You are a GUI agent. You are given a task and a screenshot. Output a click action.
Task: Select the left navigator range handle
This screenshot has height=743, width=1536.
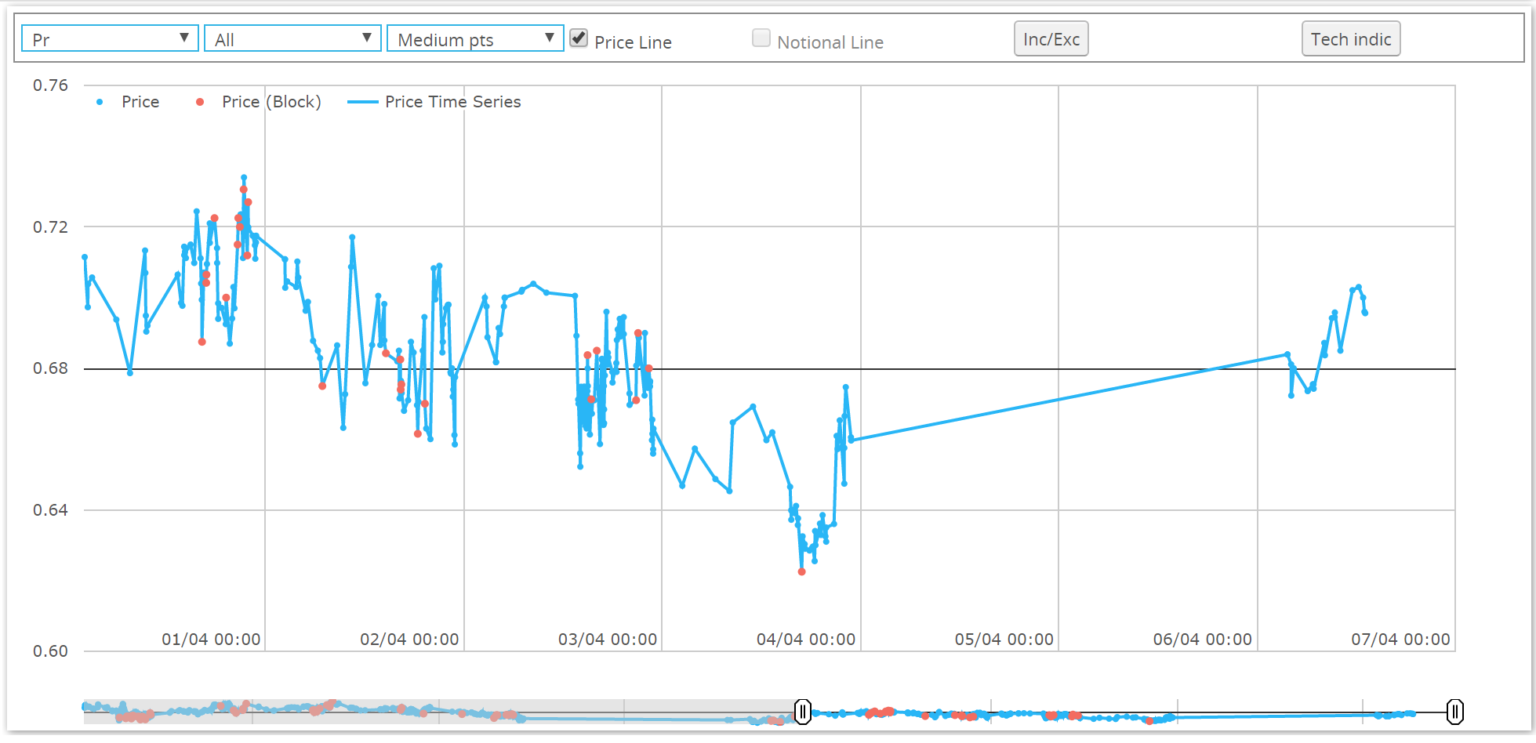803,711
